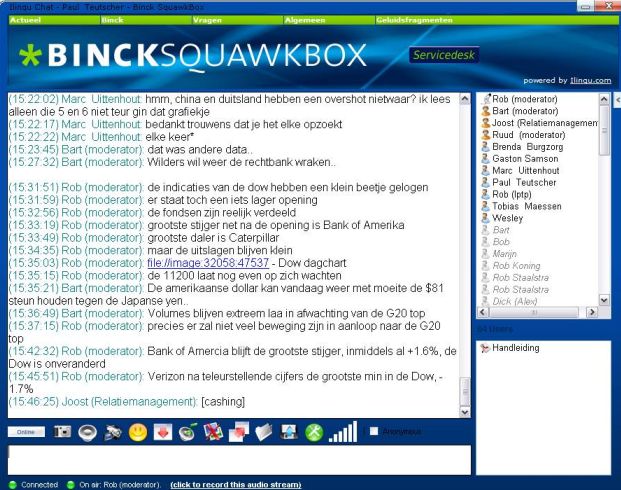The height and width of the screenshot is (490, 621).
Task: Click the blue up-arrow upload icon
Action: tap(289, 432)
